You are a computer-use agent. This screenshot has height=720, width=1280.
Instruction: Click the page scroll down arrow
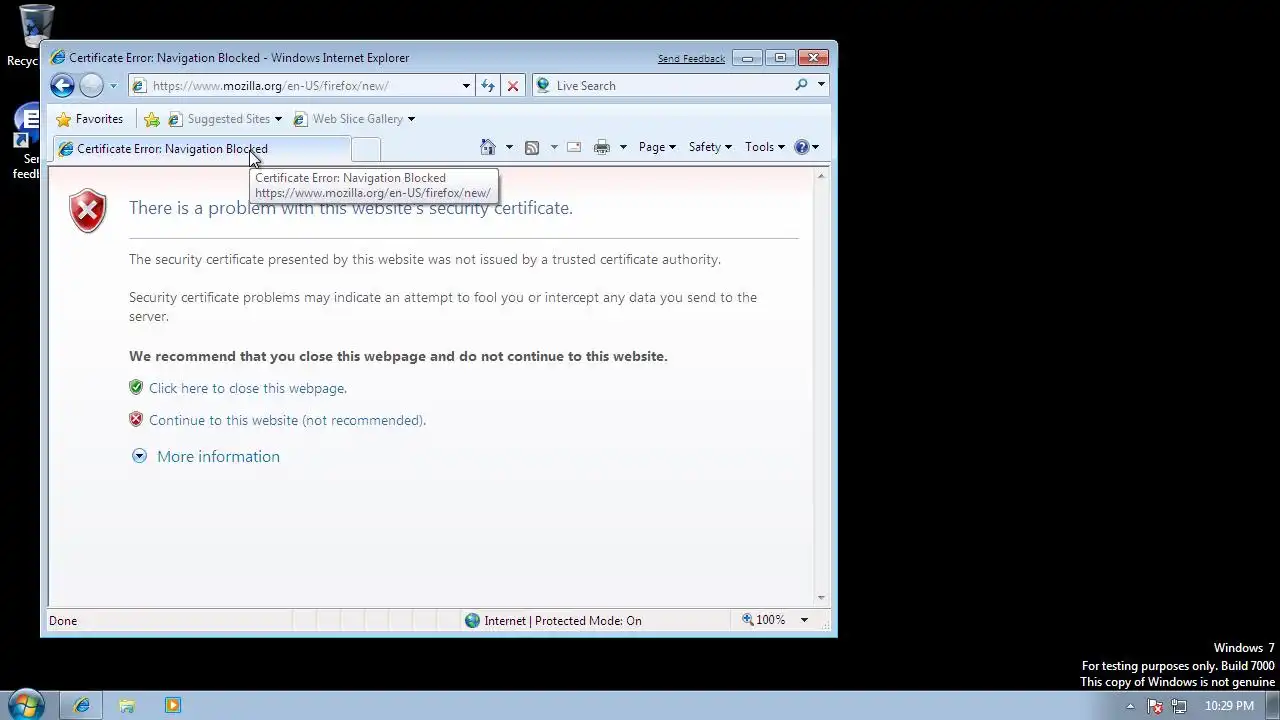tap(821, 597)
